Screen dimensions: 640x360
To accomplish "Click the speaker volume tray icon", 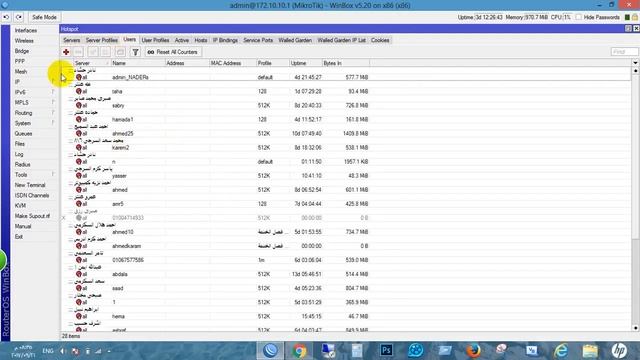I will tap(63, 351).
